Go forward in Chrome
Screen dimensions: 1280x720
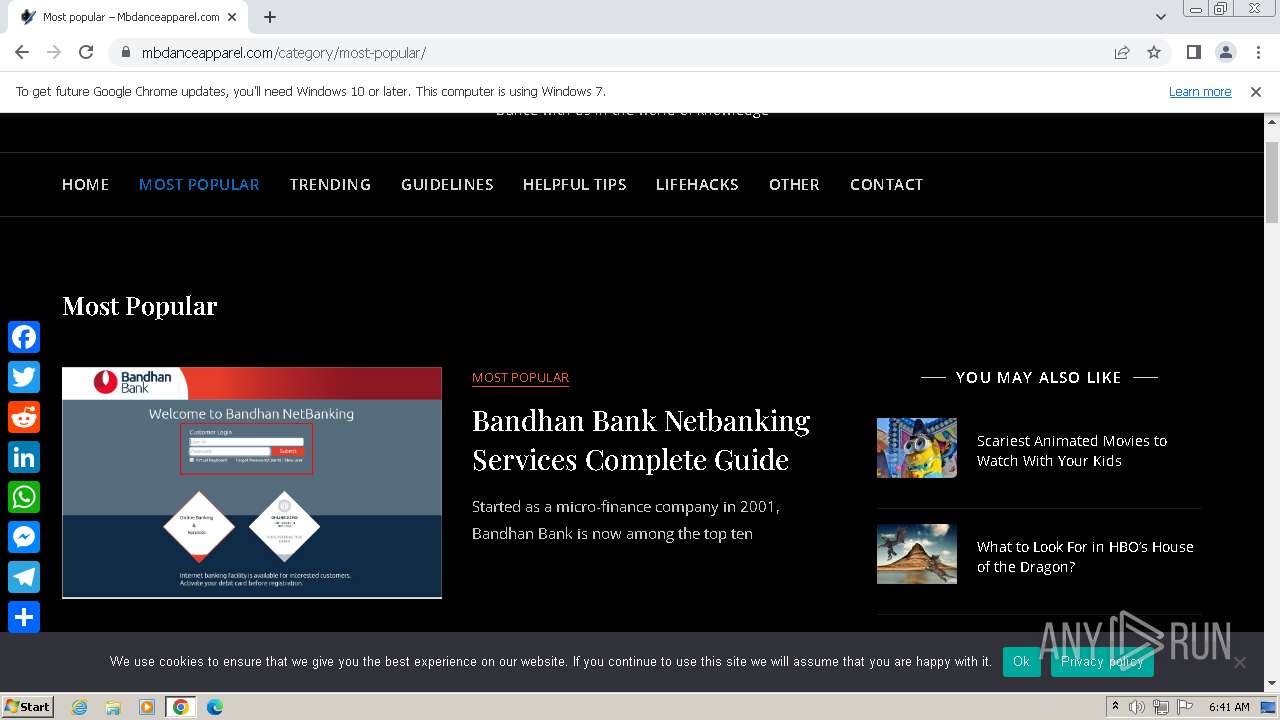point(54,52)
